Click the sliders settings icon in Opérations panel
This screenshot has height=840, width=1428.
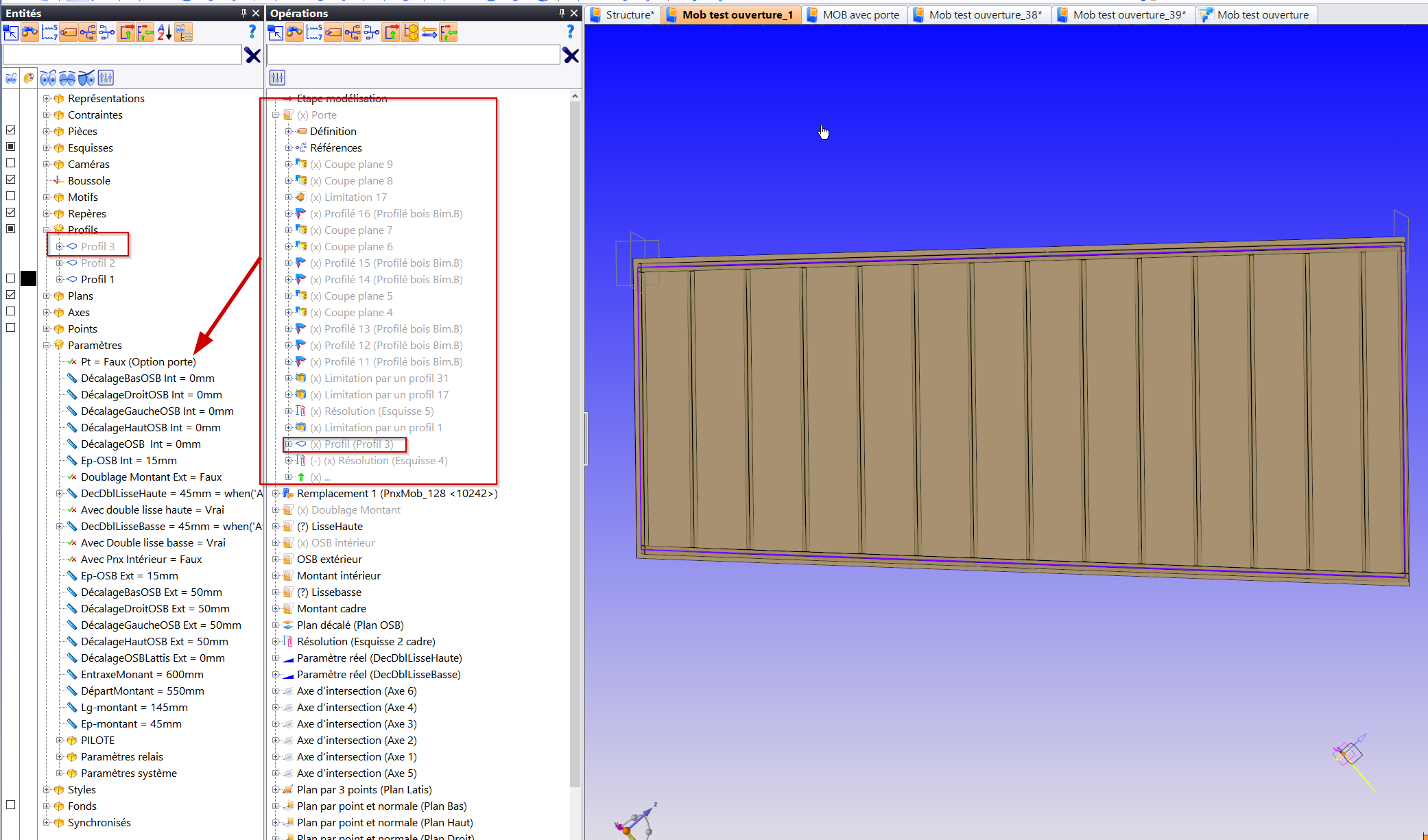tap(277, 77)
